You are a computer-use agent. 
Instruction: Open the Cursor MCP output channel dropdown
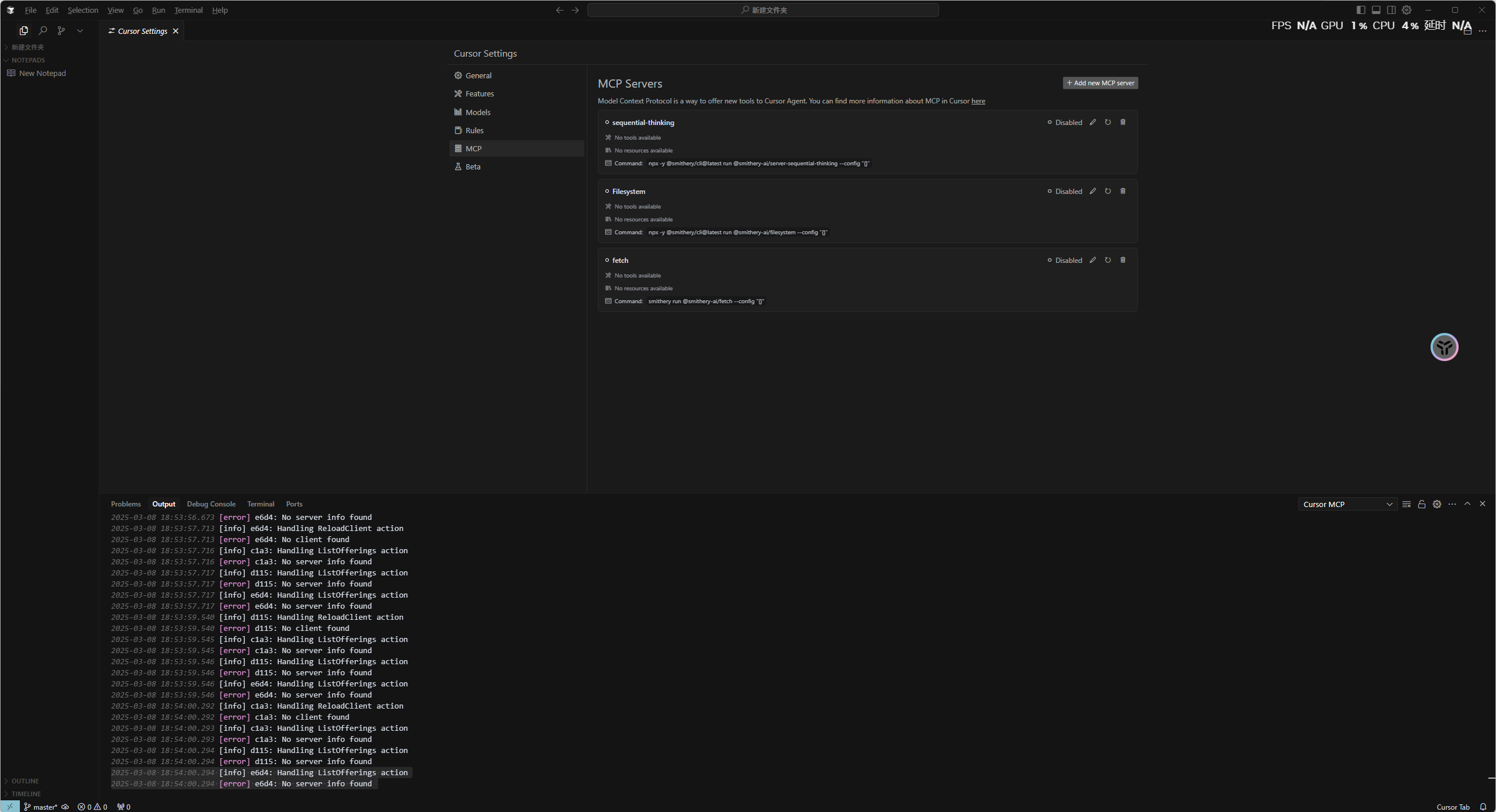[1347, 504]
